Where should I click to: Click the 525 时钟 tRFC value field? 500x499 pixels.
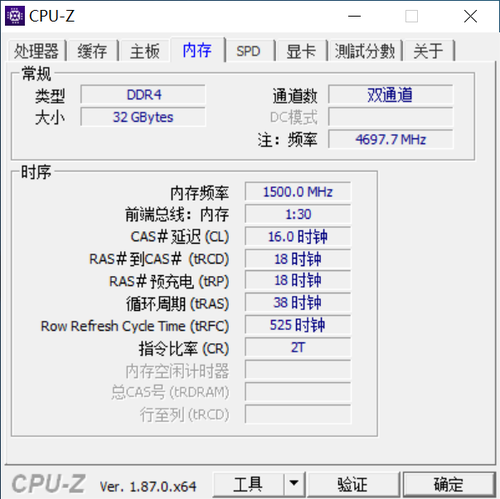click(298, 325)
